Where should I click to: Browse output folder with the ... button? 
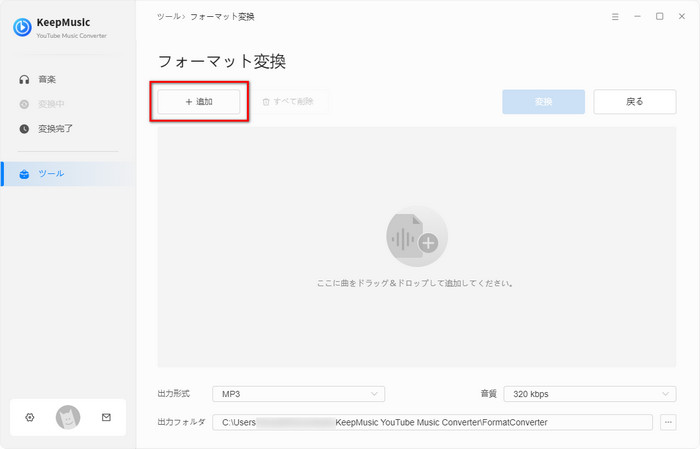668,422
